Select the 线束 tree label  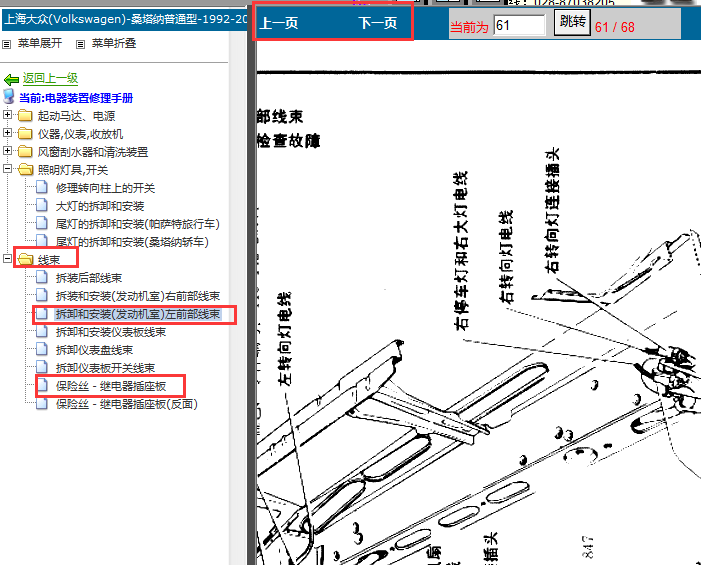(x=49, y=260)
